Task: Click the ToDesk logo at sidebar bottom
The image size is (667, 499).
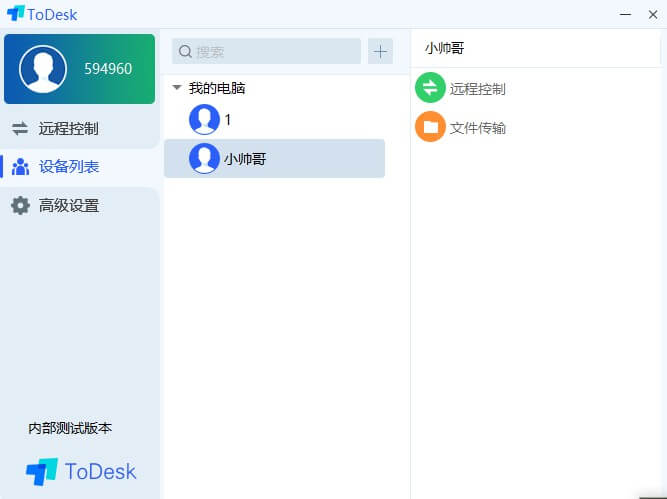Action: 81,471
